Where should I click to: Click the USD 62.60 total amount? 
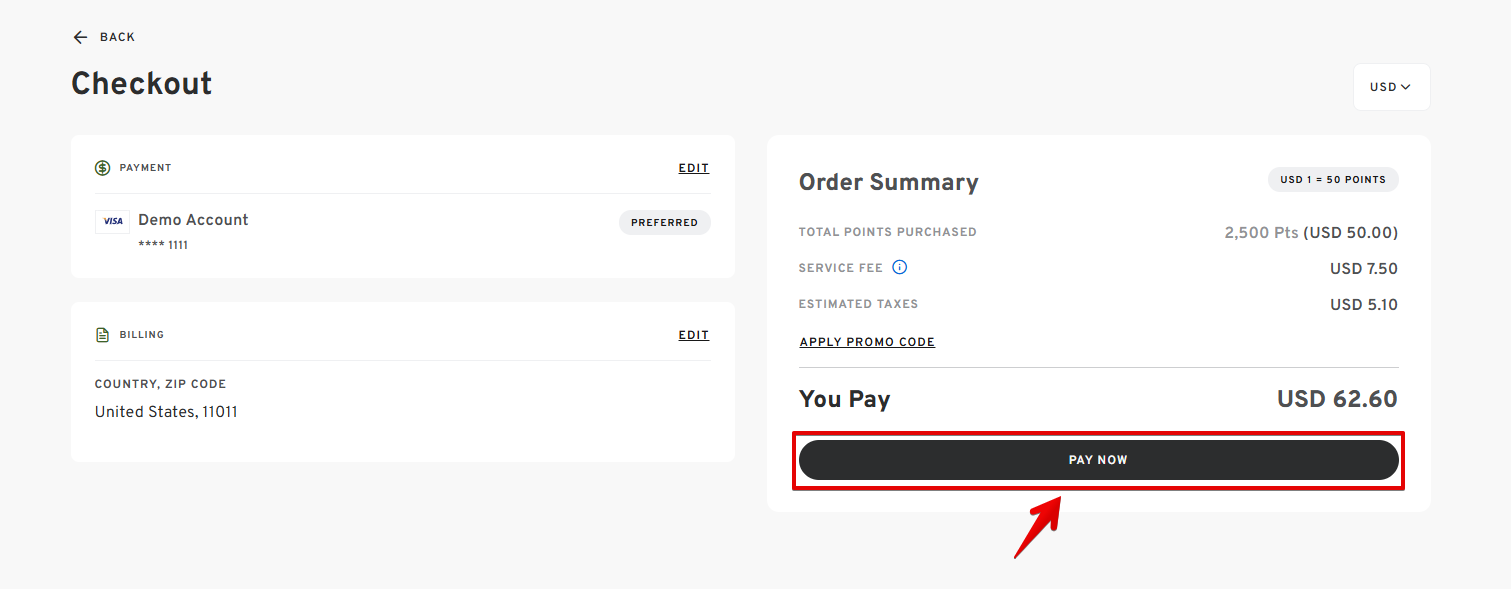pos(1336,399)
